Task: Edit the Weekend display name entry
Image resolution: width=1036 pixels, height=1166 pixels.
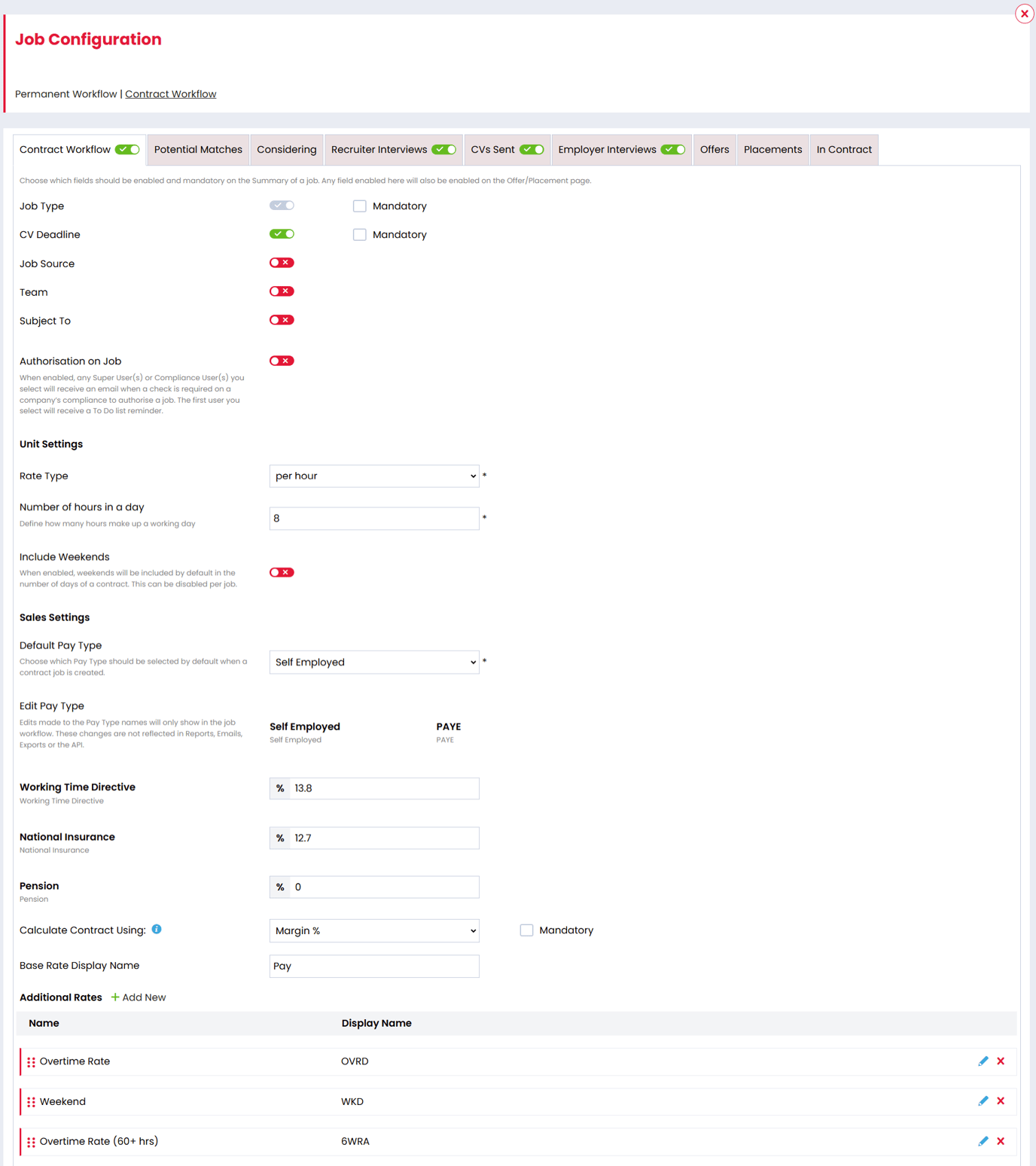Action: pyautogui.click(x=983, y=1101)
